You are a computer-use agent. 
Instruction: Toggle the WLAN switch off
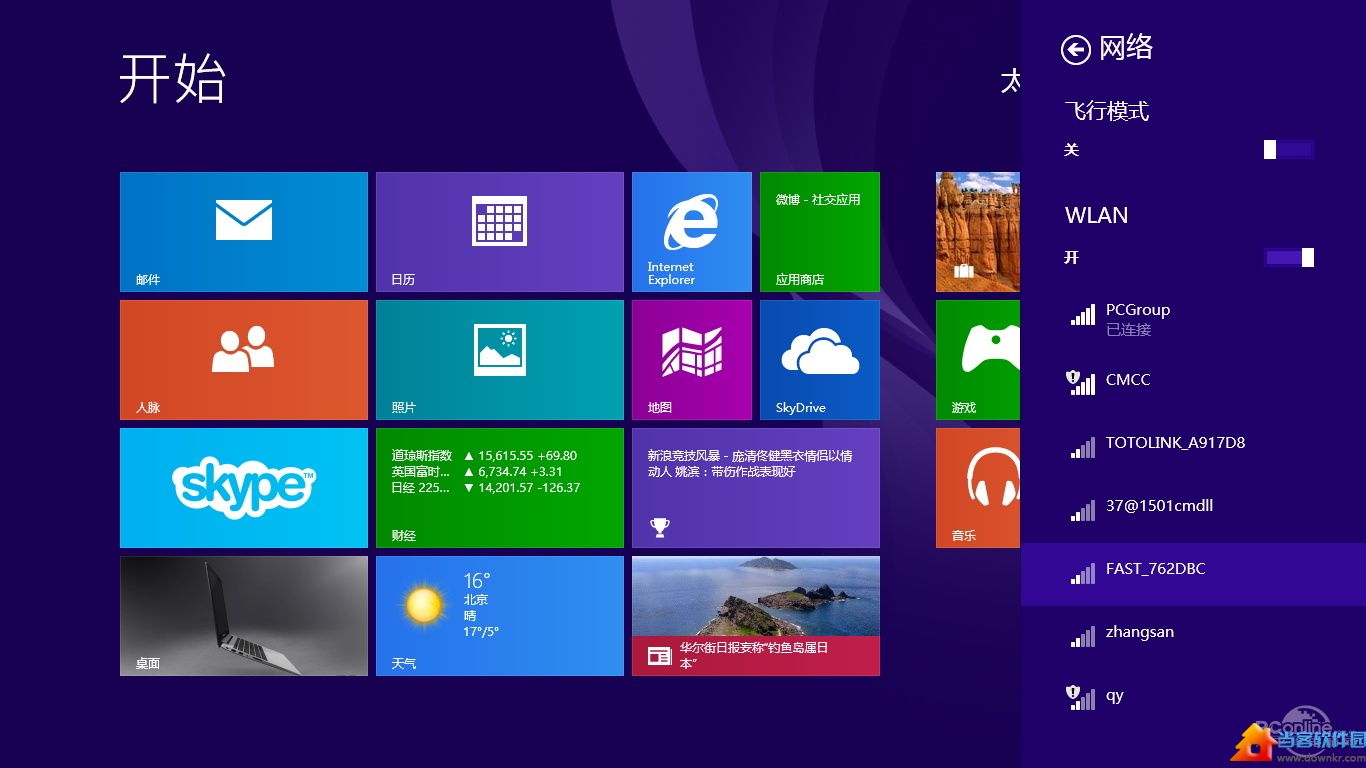[1288, 258]
